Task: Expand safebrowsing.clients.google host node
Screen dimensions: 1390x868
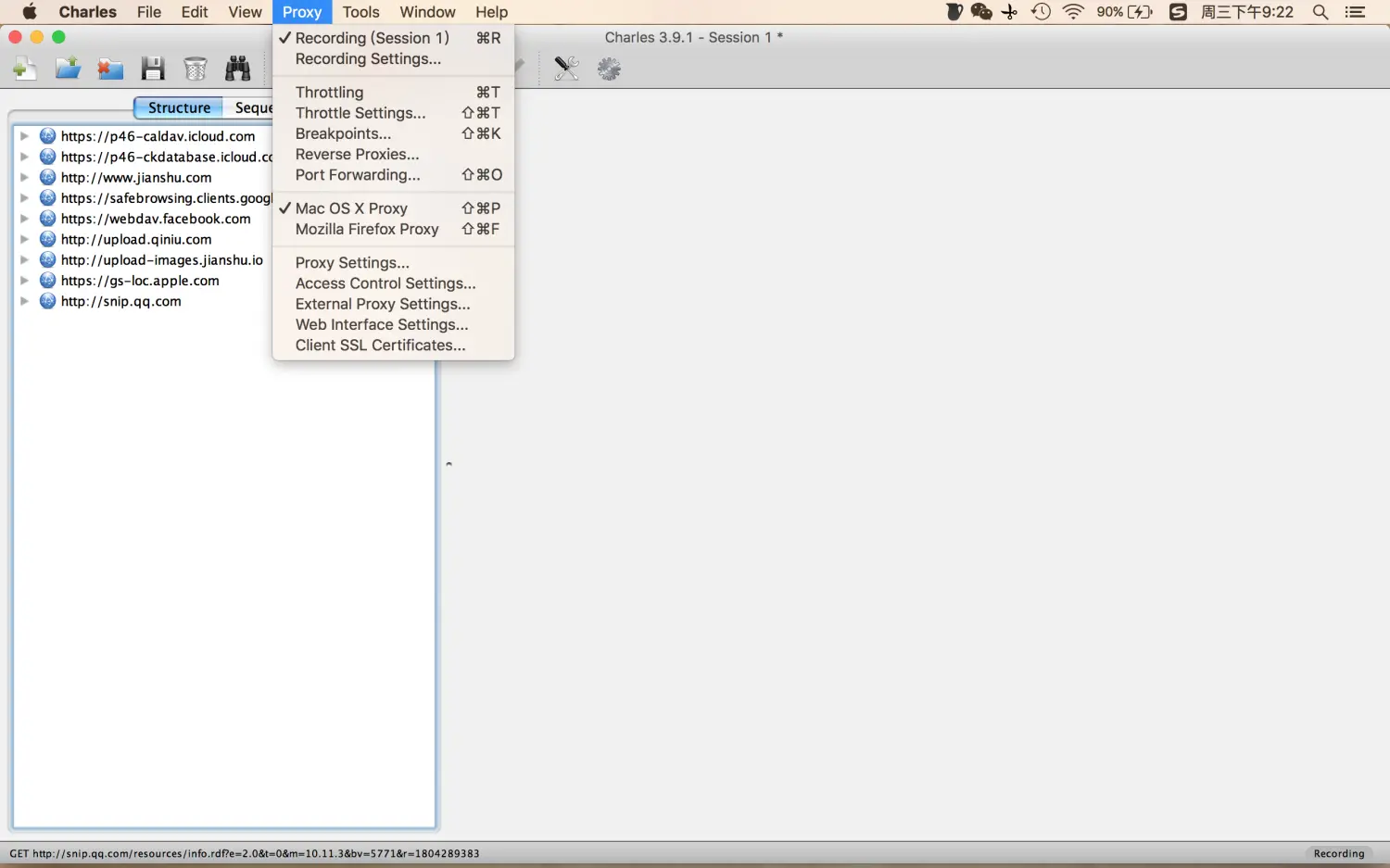Action: coord(25,198)
